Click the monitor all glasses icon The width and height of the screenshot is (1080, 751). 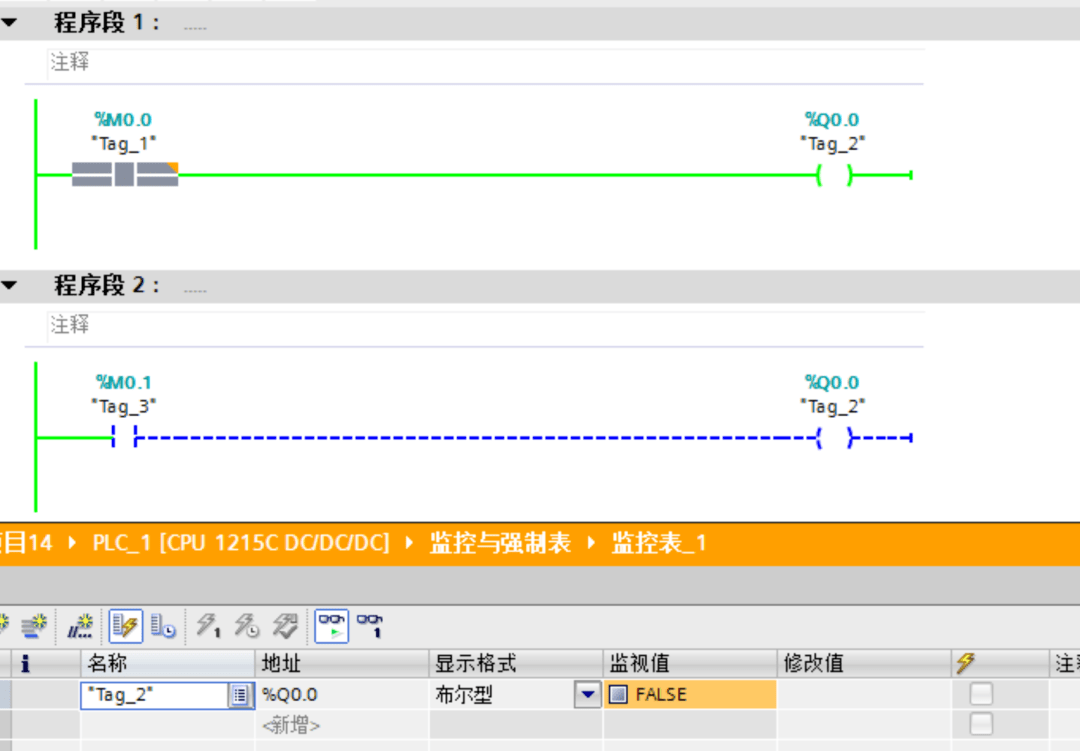click(x=332, y=626)
